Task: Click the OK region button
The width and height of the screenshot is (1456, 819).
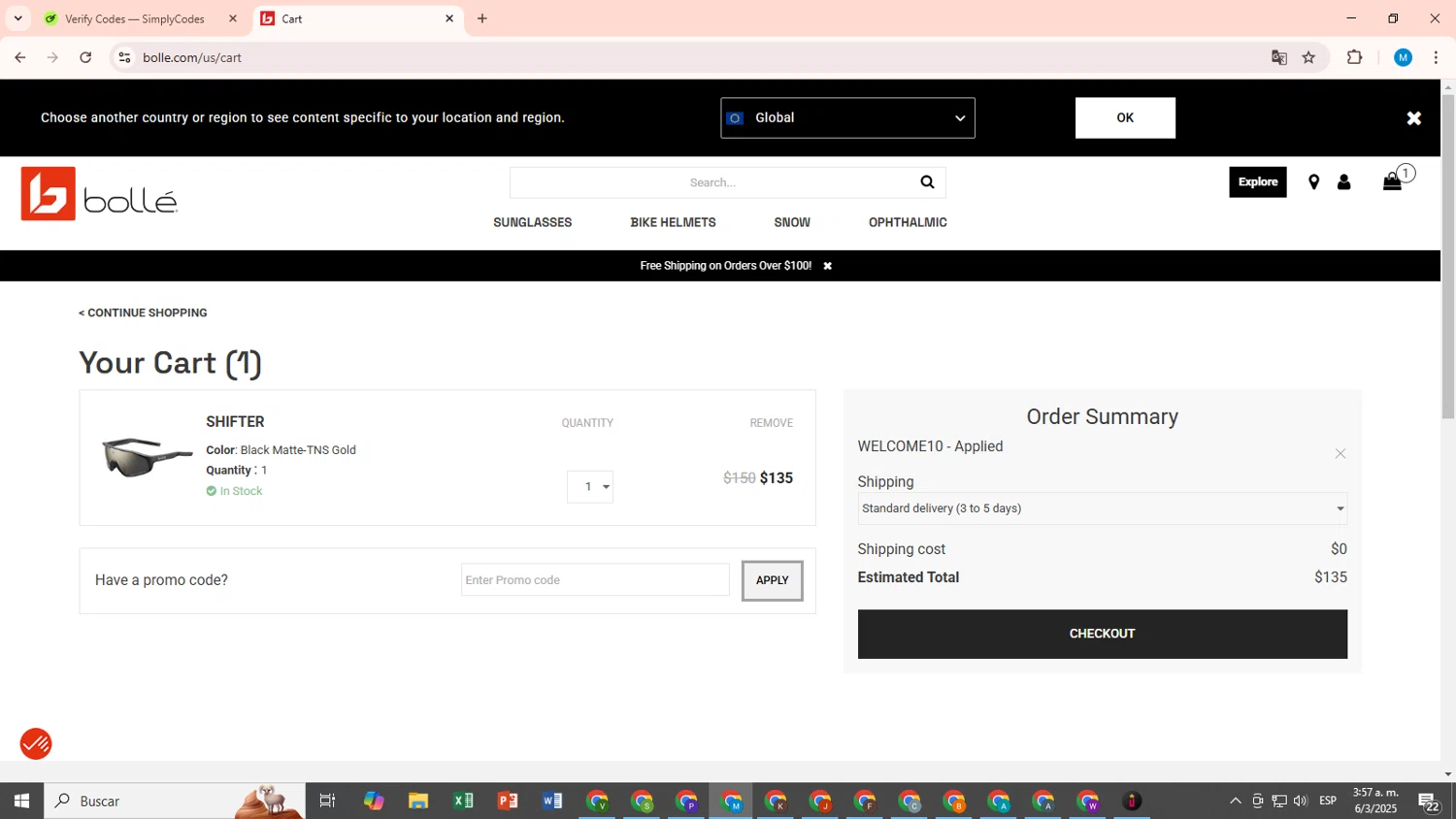Action: point(1125,117)
